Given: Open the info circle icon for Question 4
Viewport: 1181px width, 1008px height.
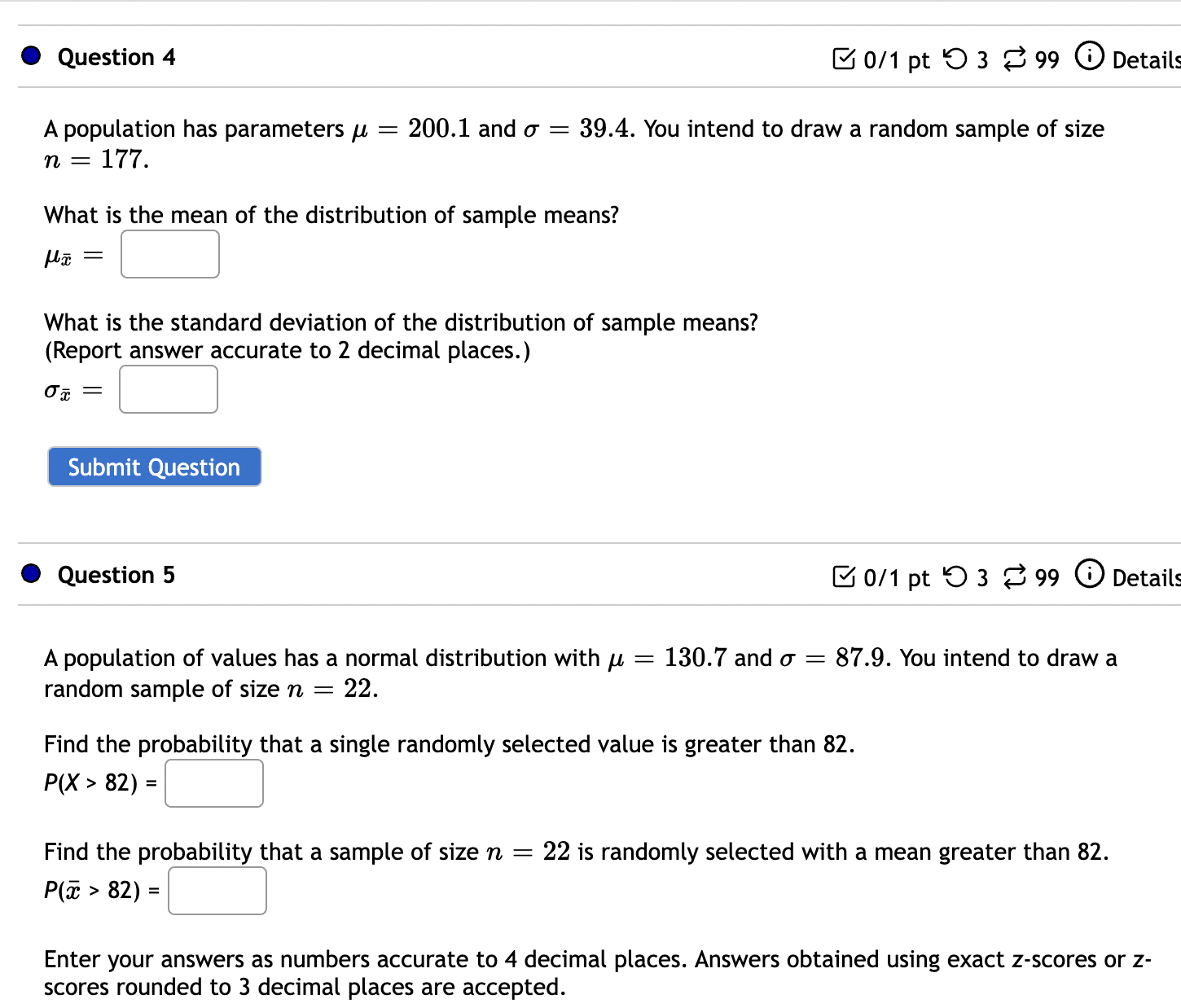Looking at the screenshot, I should pos(1089,57).
